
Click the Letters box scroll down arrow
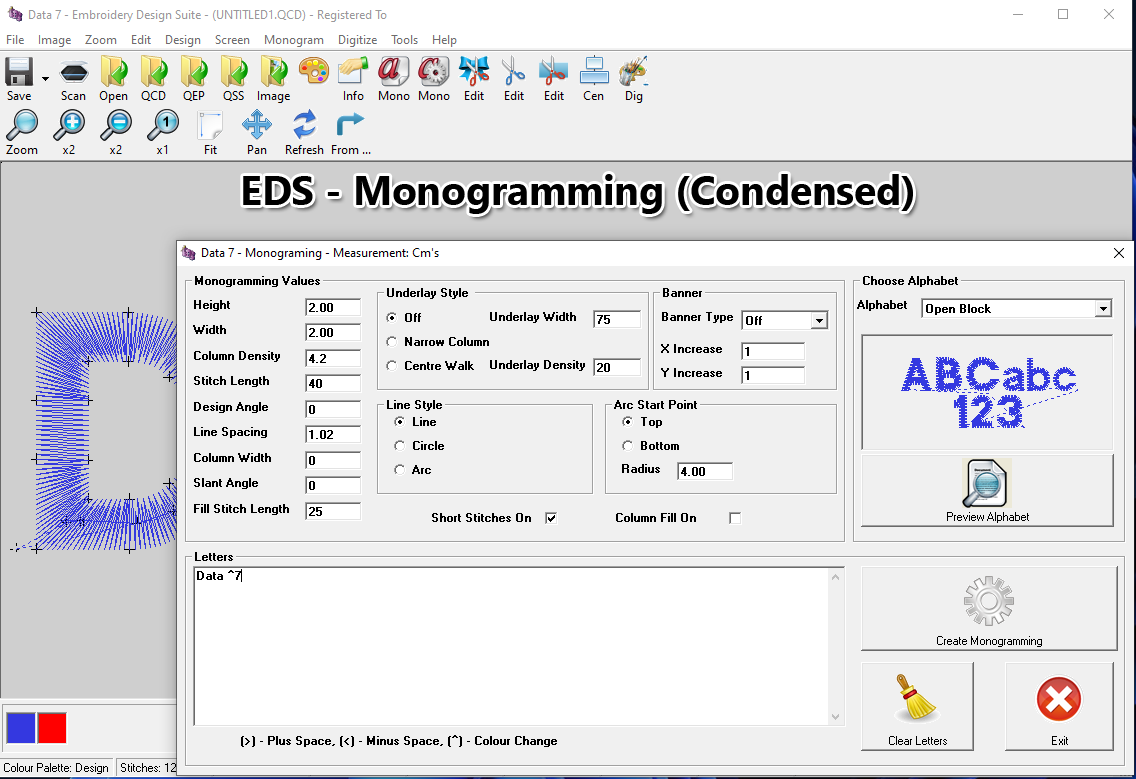835,717
